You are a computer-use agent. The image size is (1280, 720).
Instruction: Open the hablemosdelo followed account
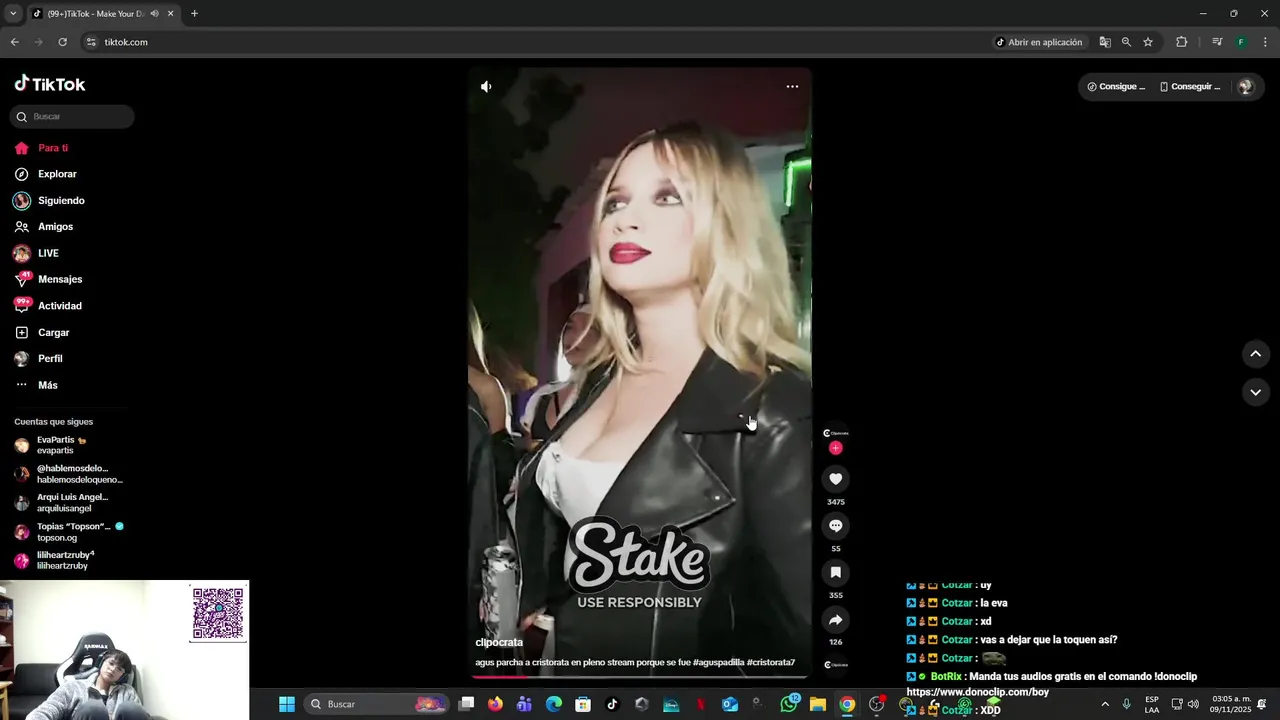point(70,474)
